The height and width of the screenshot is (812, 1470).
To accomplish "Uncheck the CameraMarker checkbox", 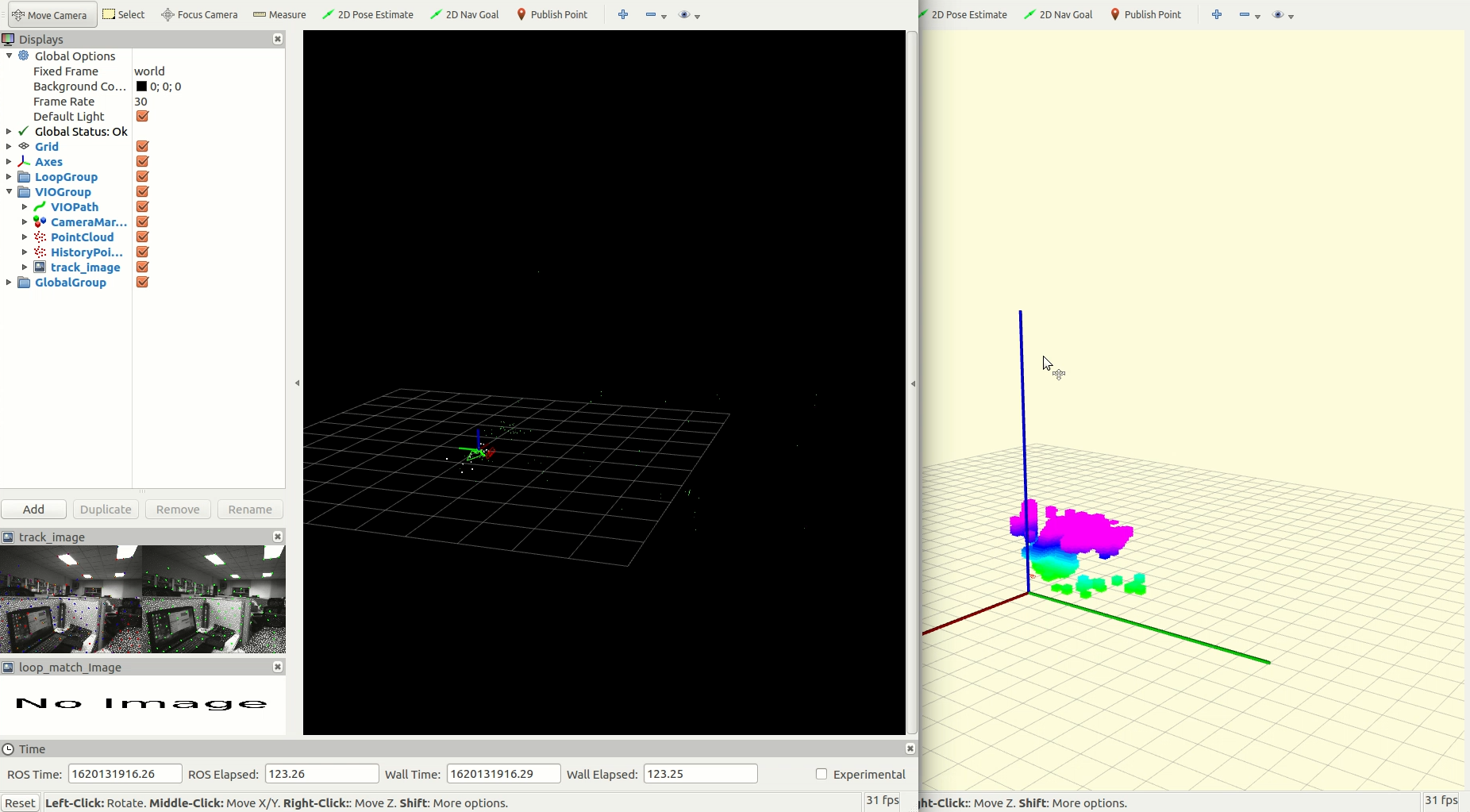I will (143, 221).
